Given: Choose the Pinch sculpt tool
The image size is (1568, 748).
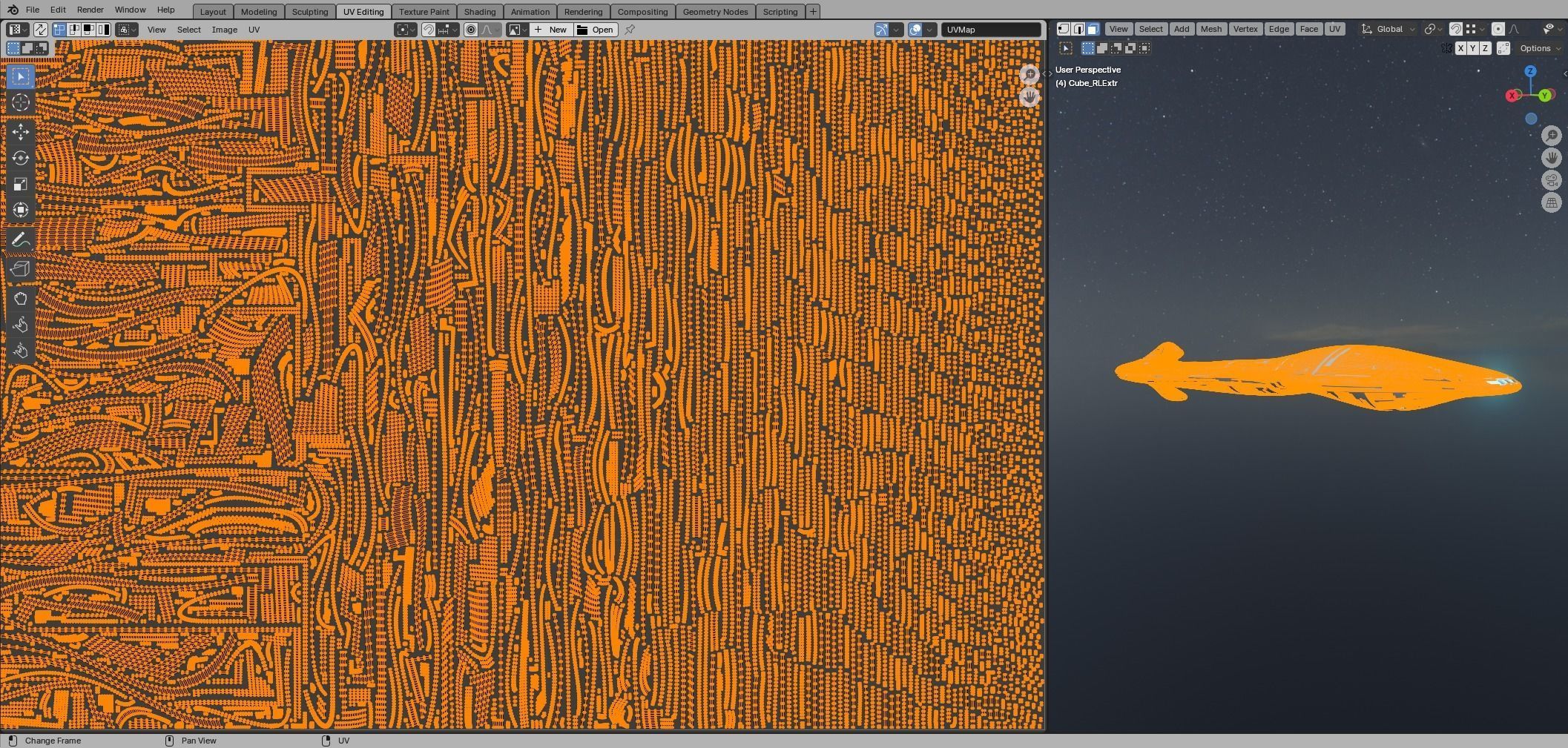Looking at the screenshot, I should click(21, 351).
